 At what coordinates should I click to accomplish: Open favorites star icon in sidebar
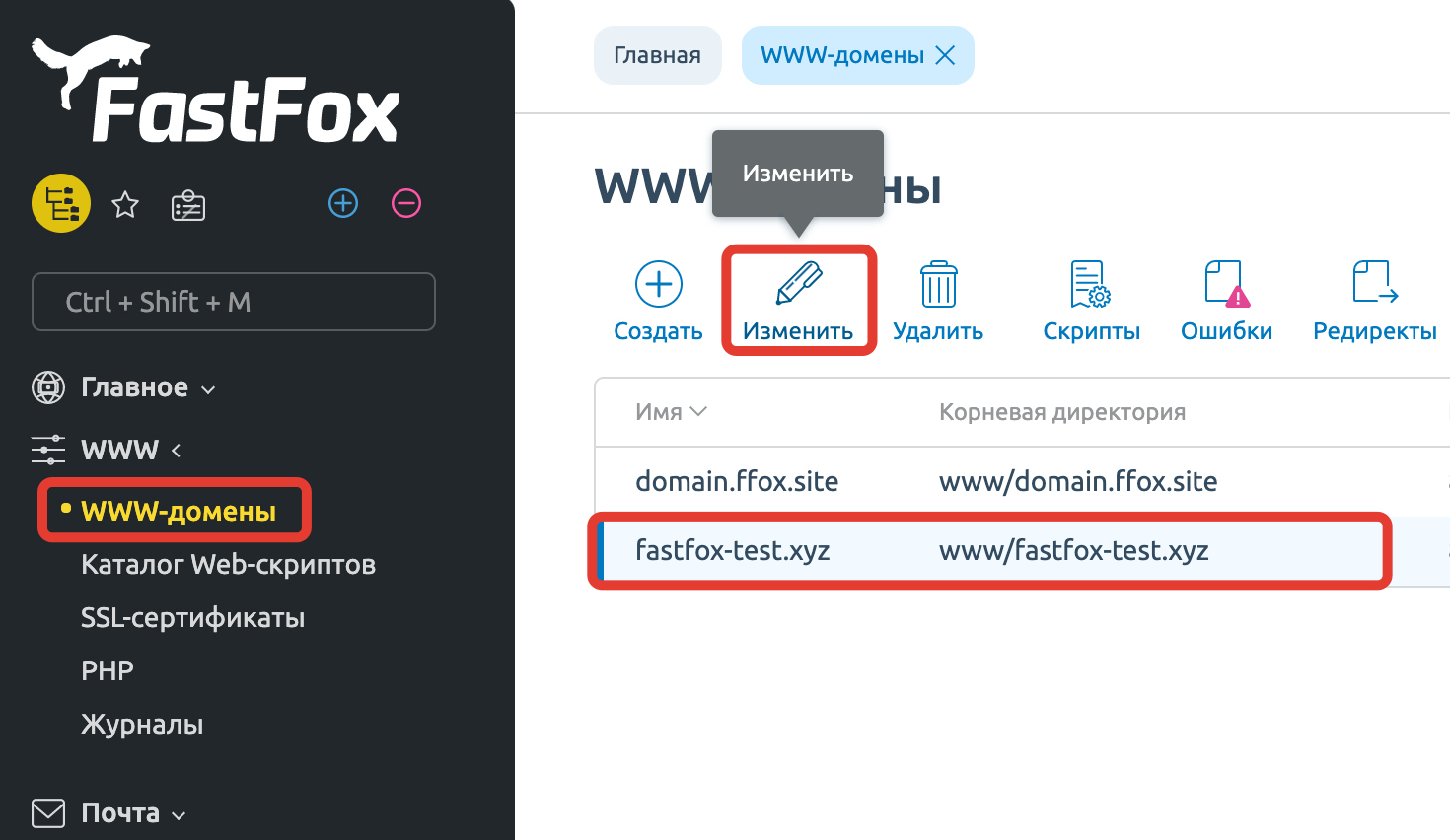(125, 205)
